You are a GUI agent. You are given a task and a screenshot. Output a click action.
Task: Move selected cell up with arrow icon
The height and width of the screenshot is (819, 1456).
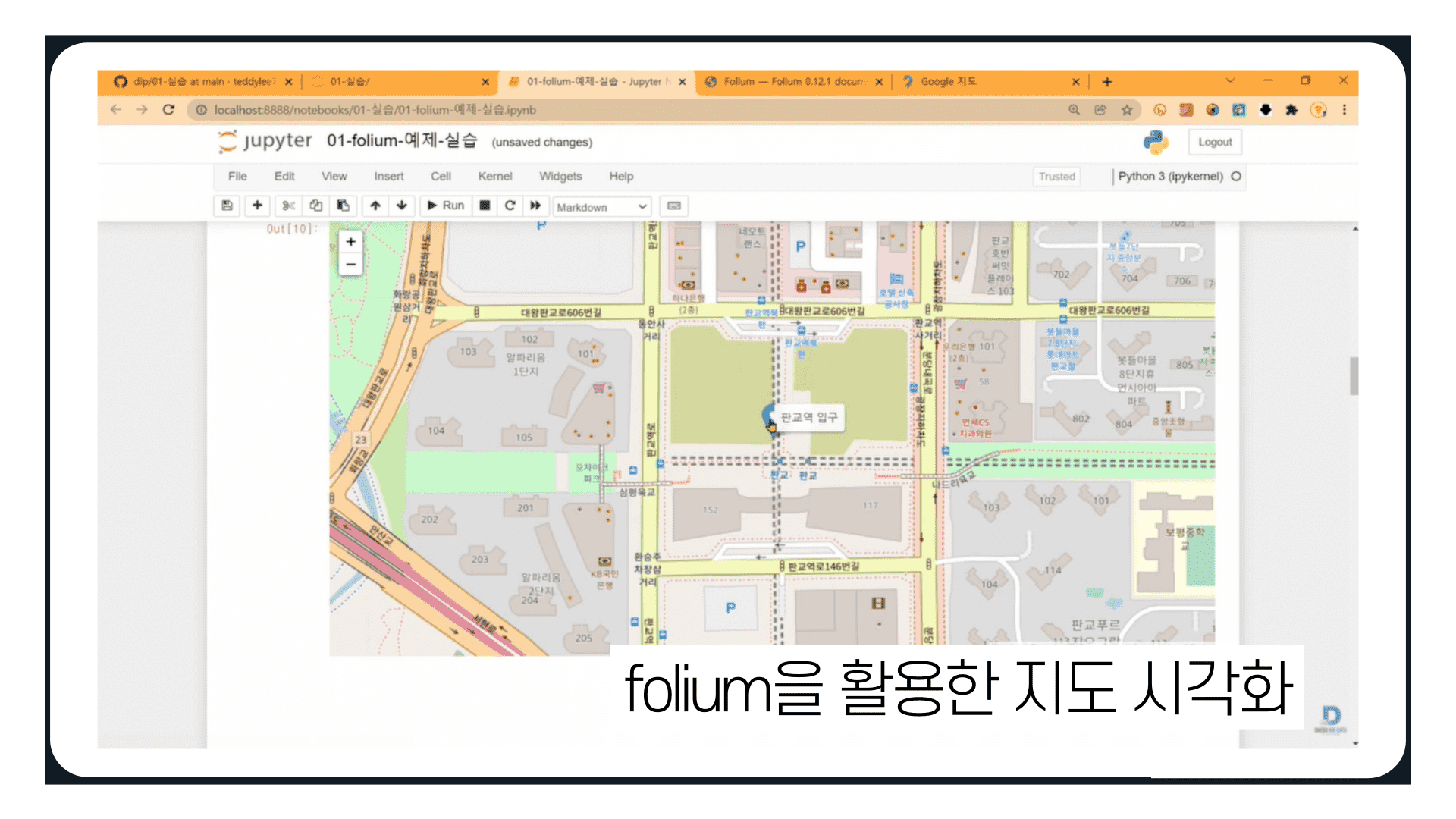click(375, 206)
